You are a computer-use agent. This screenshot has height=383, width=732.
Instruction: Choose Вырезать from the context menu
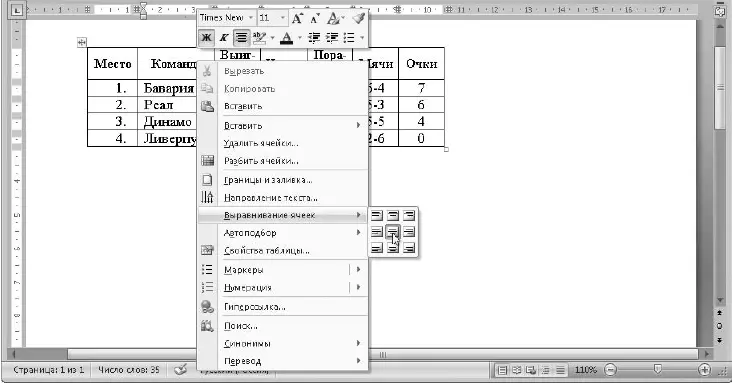pyautogui.click(x=282, y=71)
